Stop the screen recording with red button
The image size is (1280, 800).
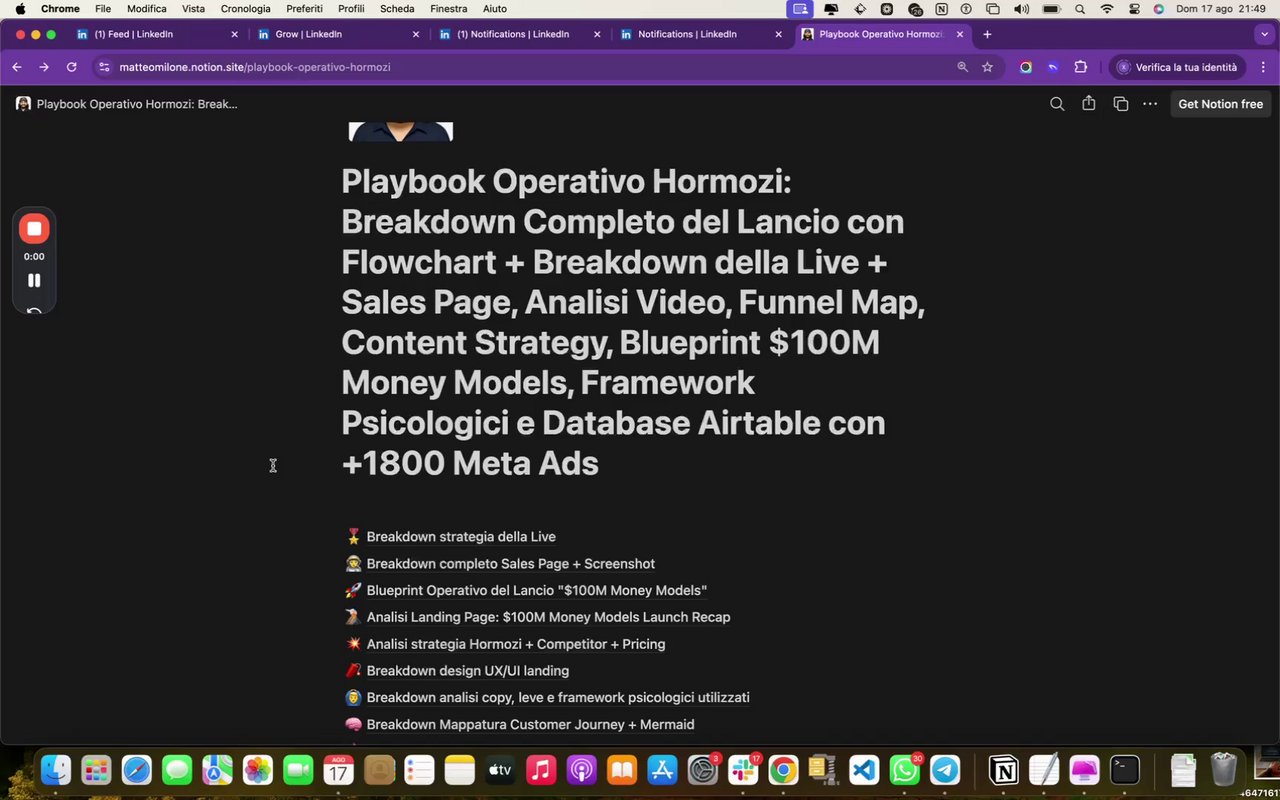[34, 229]
